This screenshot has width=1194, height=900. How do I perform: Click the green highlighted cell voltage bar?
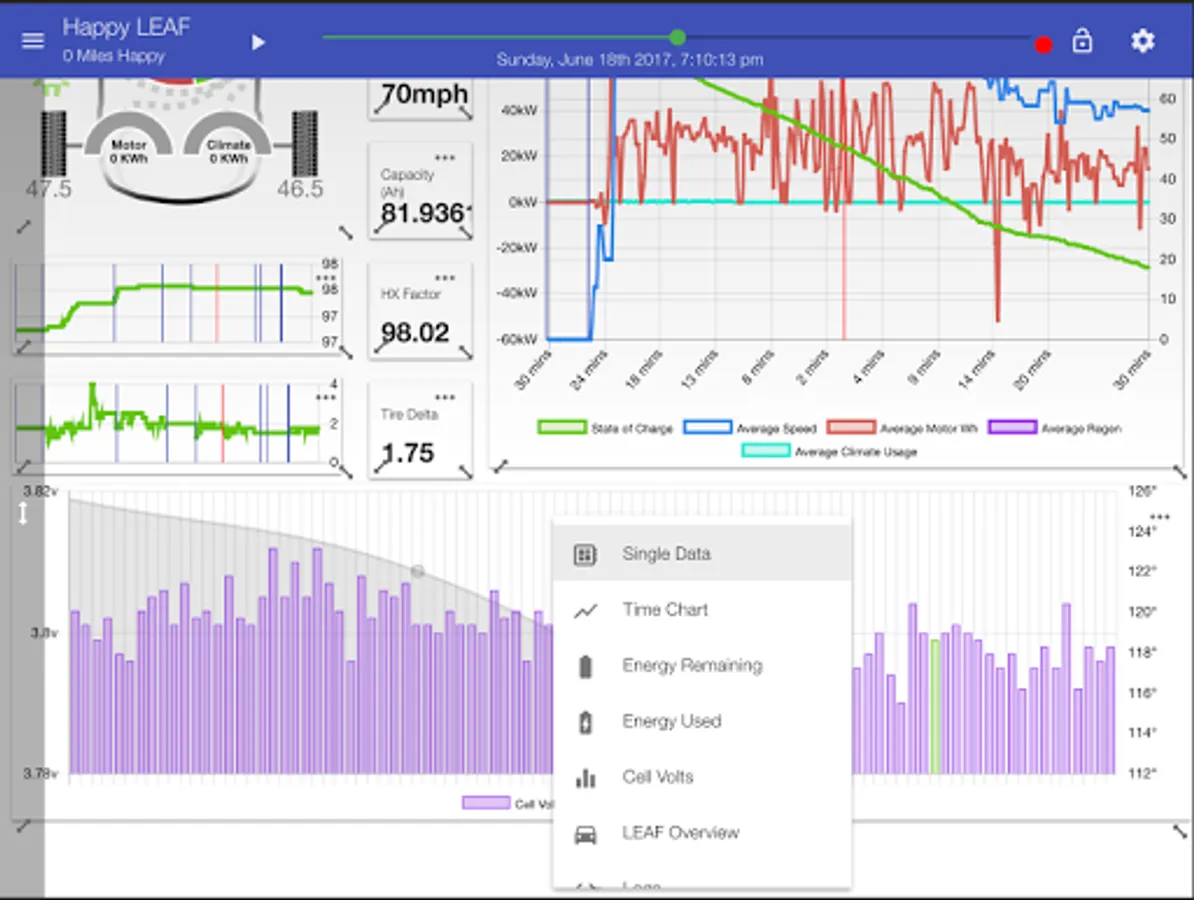pyautogui.click(x=935, y=707)
